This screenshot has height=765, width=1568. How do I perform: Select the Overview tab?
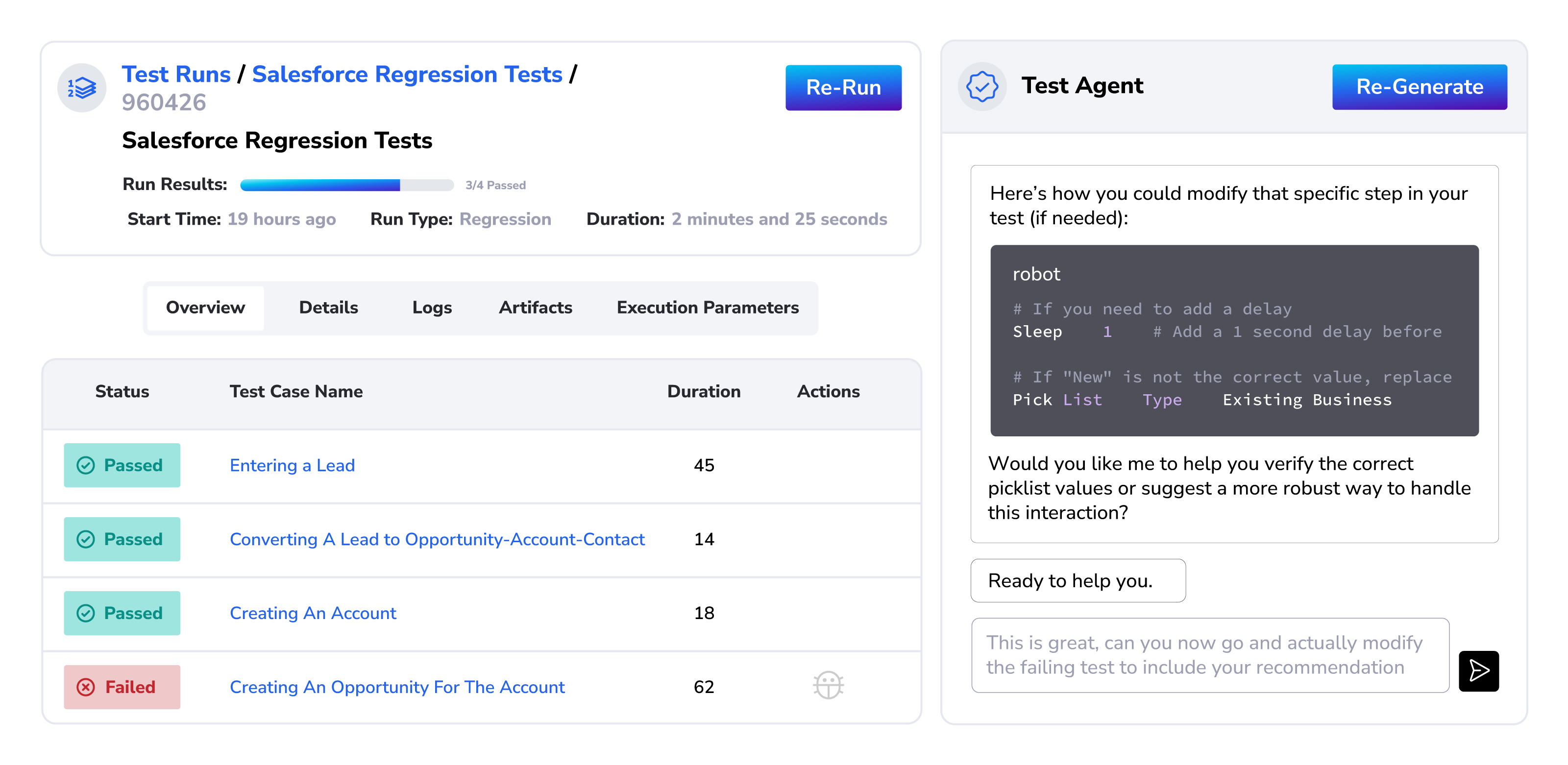coord(205,308)
